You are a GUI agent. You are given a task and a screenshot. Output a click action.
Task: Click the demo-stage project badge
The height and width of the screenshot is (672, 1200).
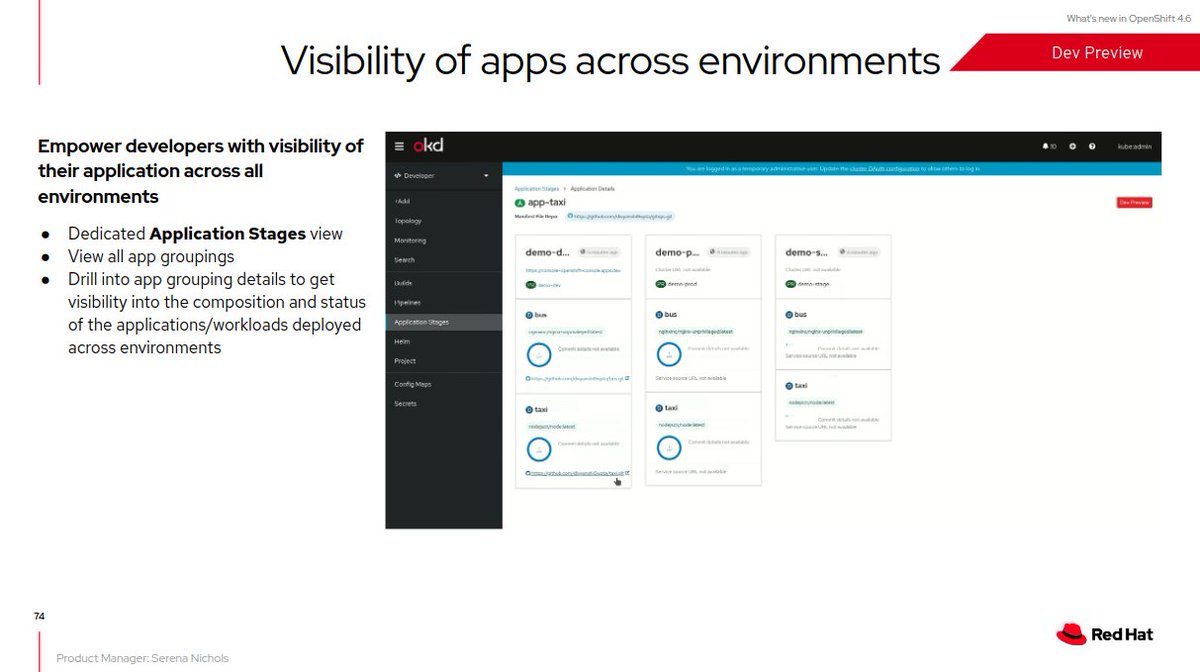[x=808, y=284]
